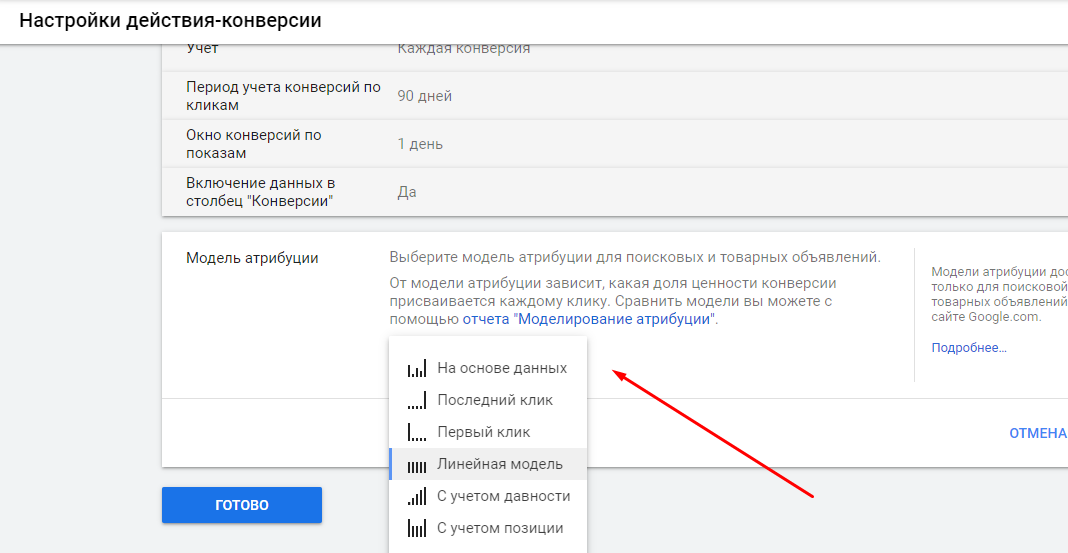Click the rising-bars icon for "С учетом давности"
This screenshot has width=1068, height=553.
(x=417, y=497)
